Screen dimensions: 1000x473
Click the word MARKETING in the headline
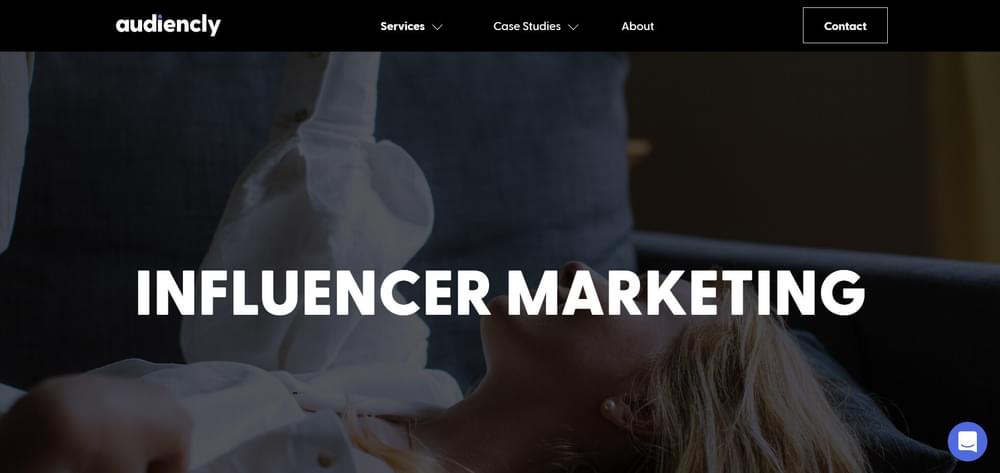686,293
